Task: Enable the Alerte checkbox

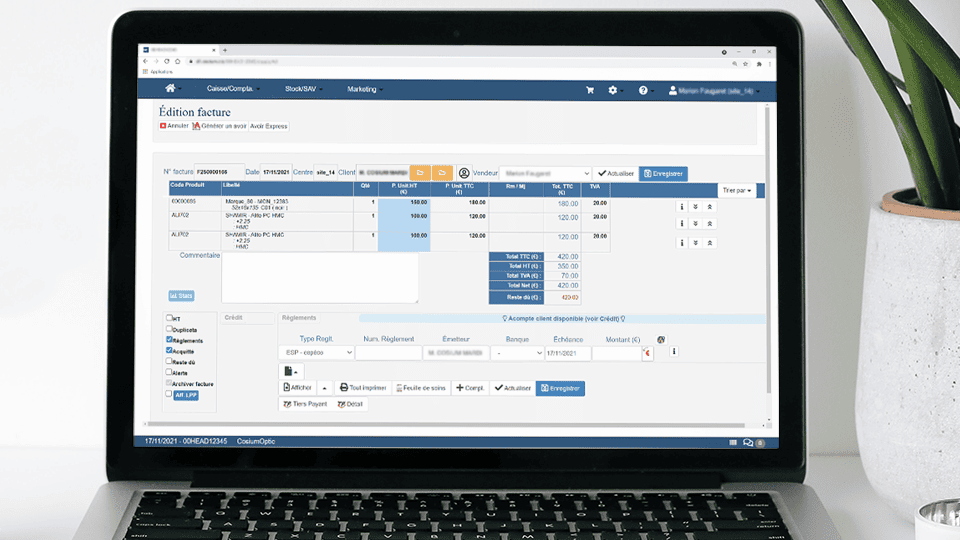Action: tap(169, 372)
